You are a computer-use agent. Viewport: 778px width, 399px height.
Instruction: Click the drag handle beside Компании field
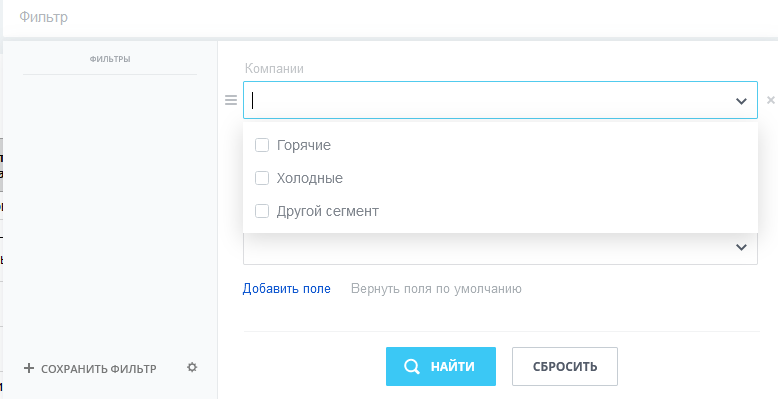click(231, 100)
